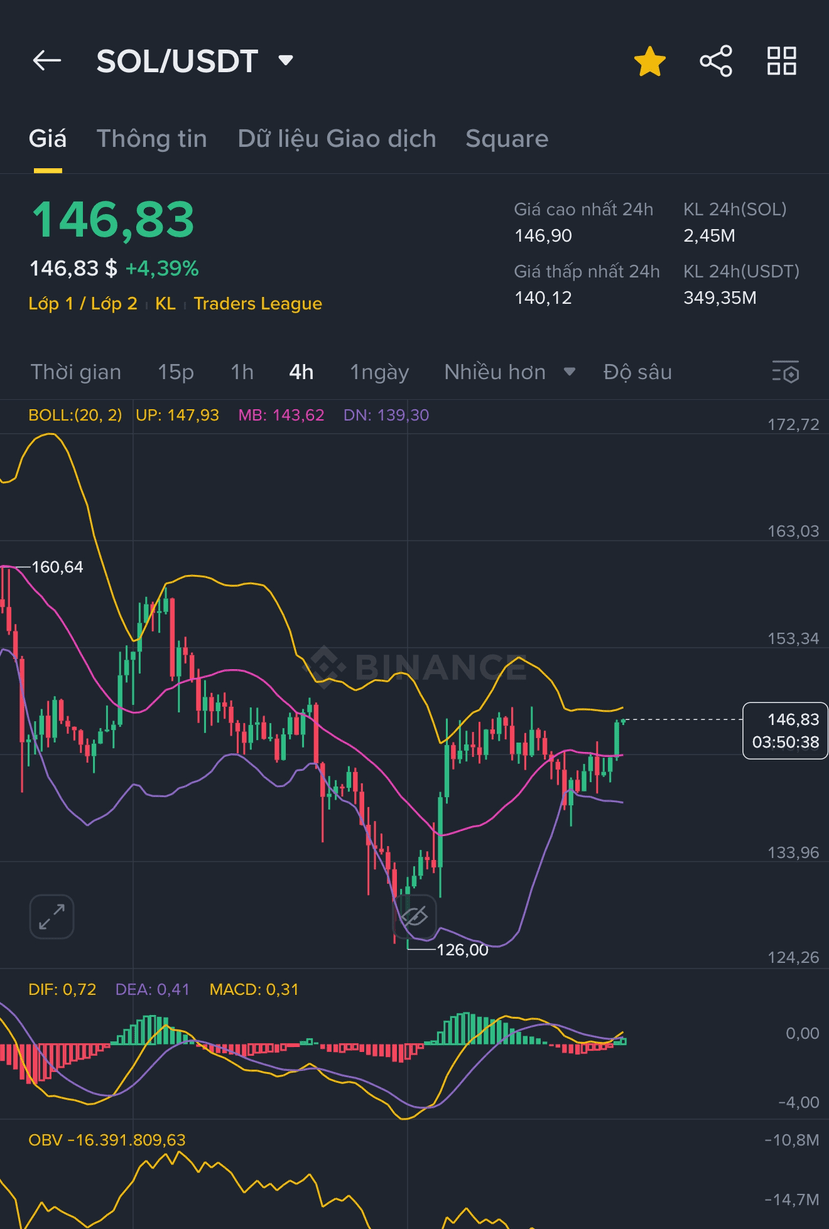
Task: Tap the DN: 139,30 band value
Action: 386,415
